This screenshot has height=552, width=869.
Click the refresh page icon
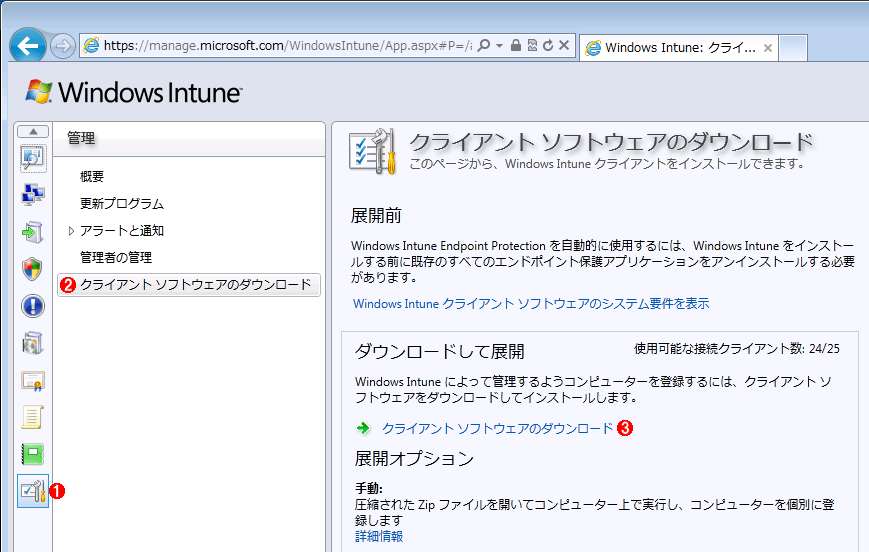[548, 45]
